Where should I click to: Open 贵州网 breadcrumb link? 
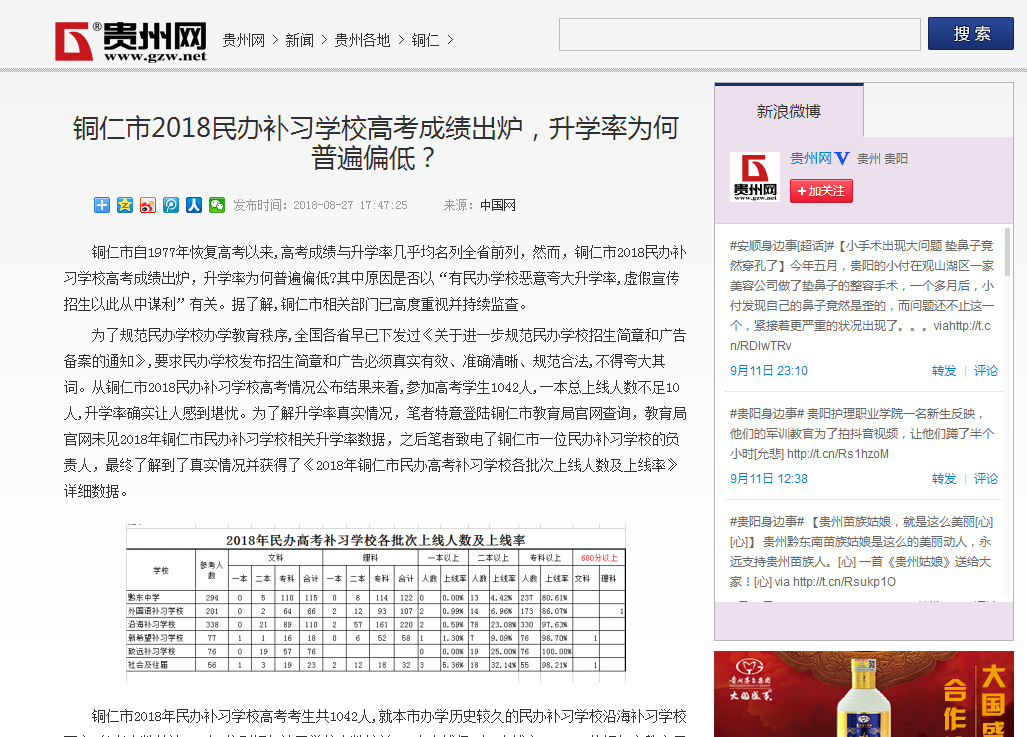click(x=243, y=40)
